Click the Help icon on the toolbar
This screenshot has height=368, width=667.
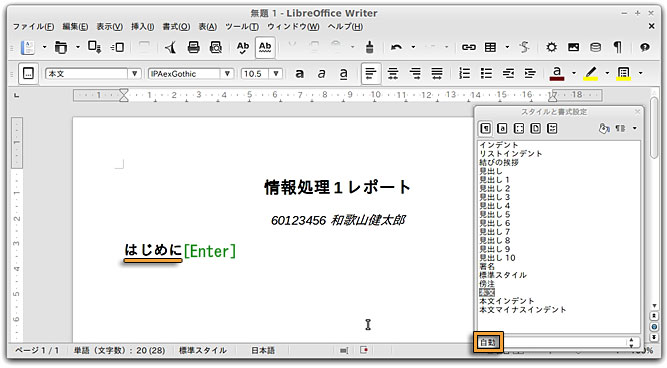[645, 47]
